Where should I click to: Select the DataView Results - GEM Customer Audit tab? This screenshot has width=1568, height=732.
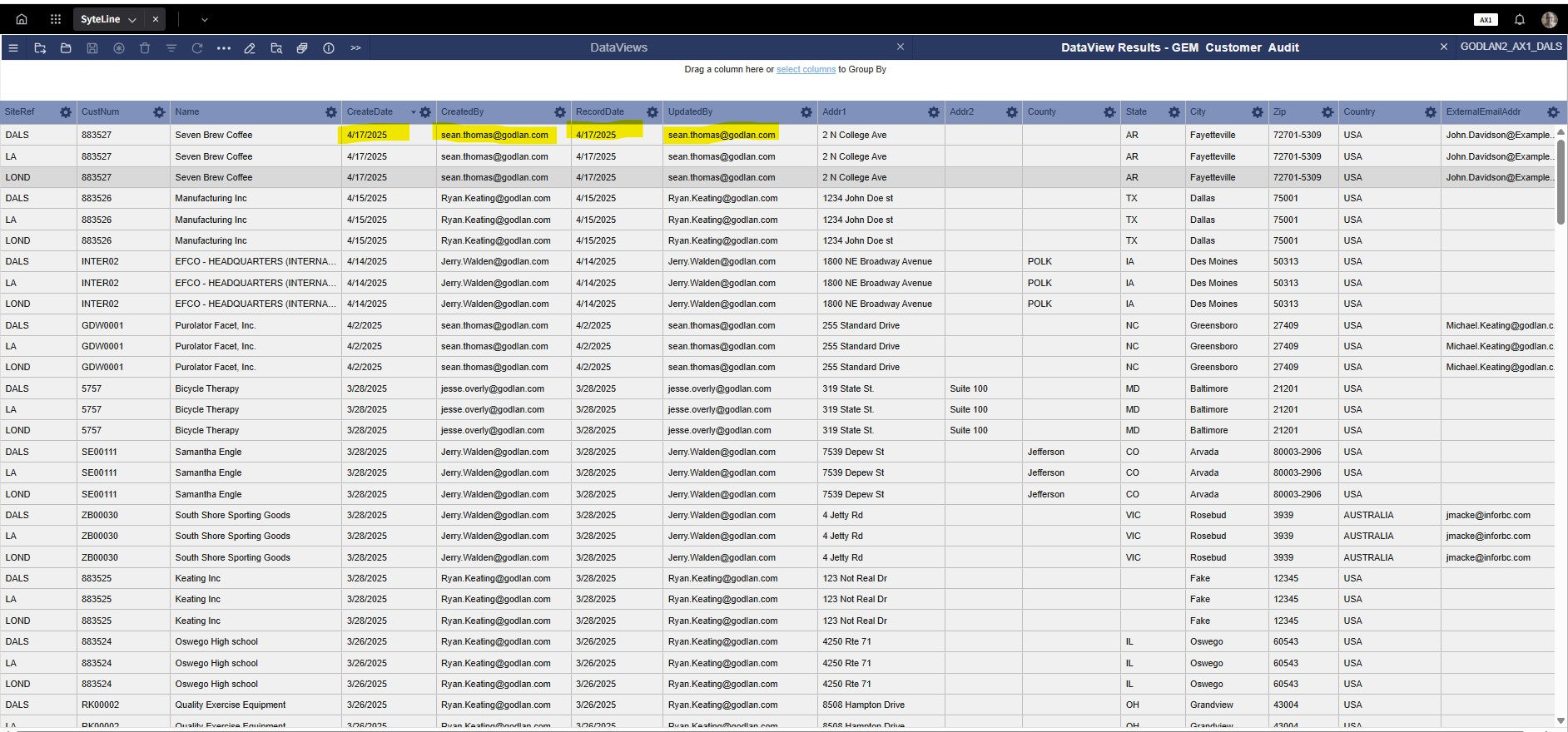click(x=1179, y=47)
